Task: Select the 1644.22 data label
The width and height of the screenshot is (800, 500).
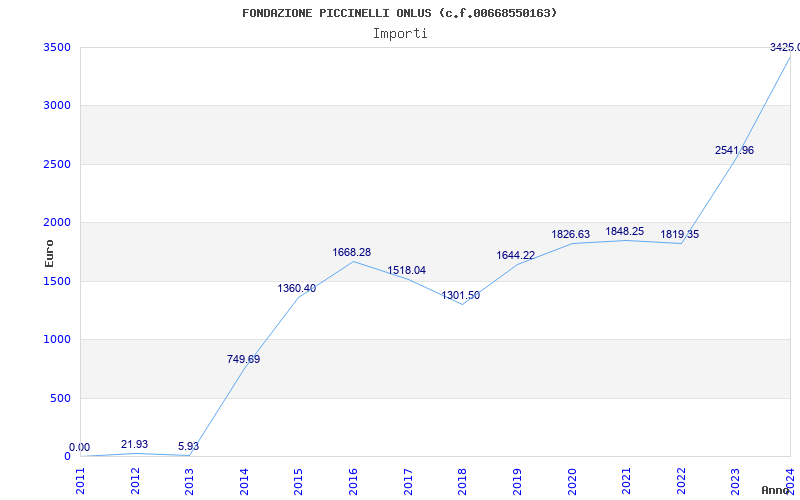Action: click(516, 256)
